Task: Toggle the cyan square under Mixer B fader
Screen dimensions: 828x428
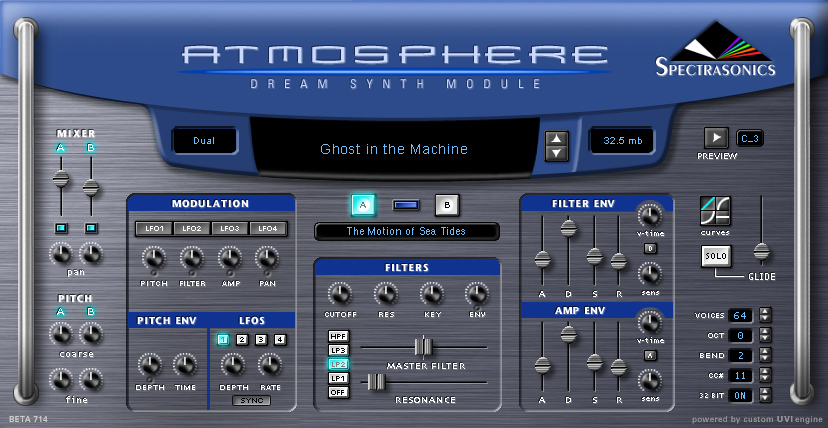Action: click(91, 228)
